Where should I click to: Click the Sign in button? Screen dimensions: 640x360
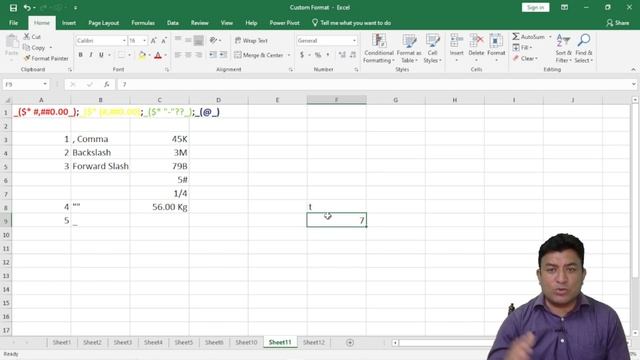pyautogui.click(x=535, y=7)
